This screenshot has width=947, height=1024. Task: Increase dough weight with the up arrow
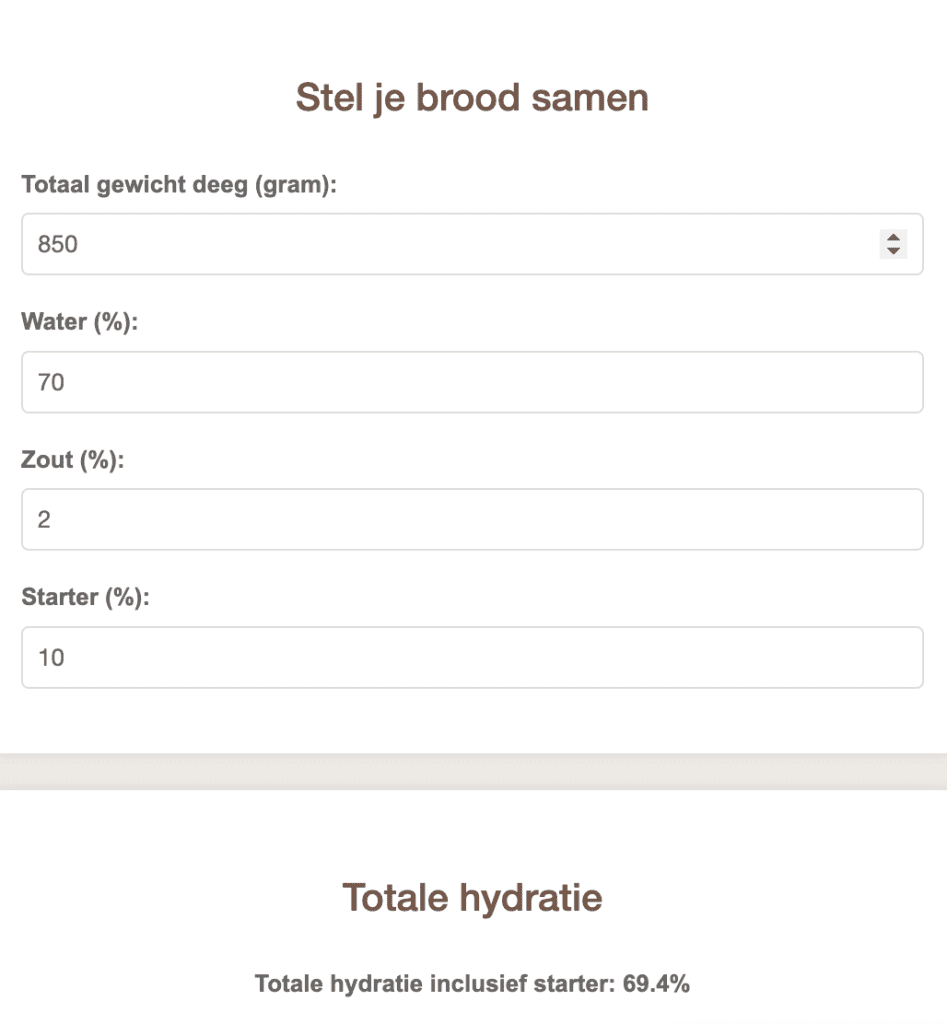(893, 238)
